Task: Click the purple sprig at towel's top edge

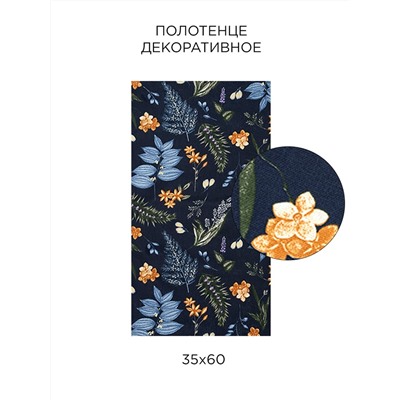Action: click(x=222, y=94)
